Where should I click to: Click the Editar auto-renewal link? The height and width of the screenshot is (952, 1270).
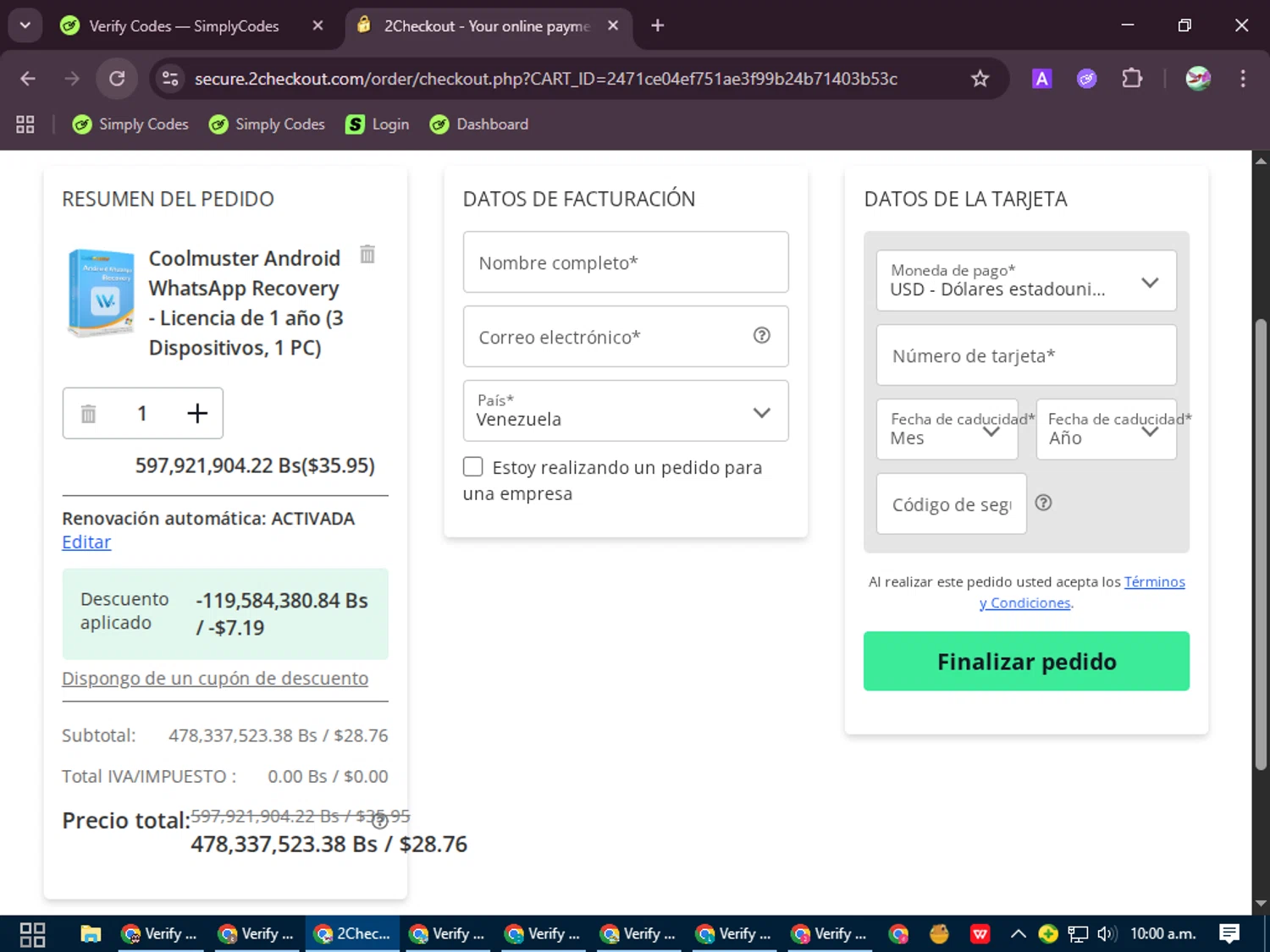tap(86, 542)
